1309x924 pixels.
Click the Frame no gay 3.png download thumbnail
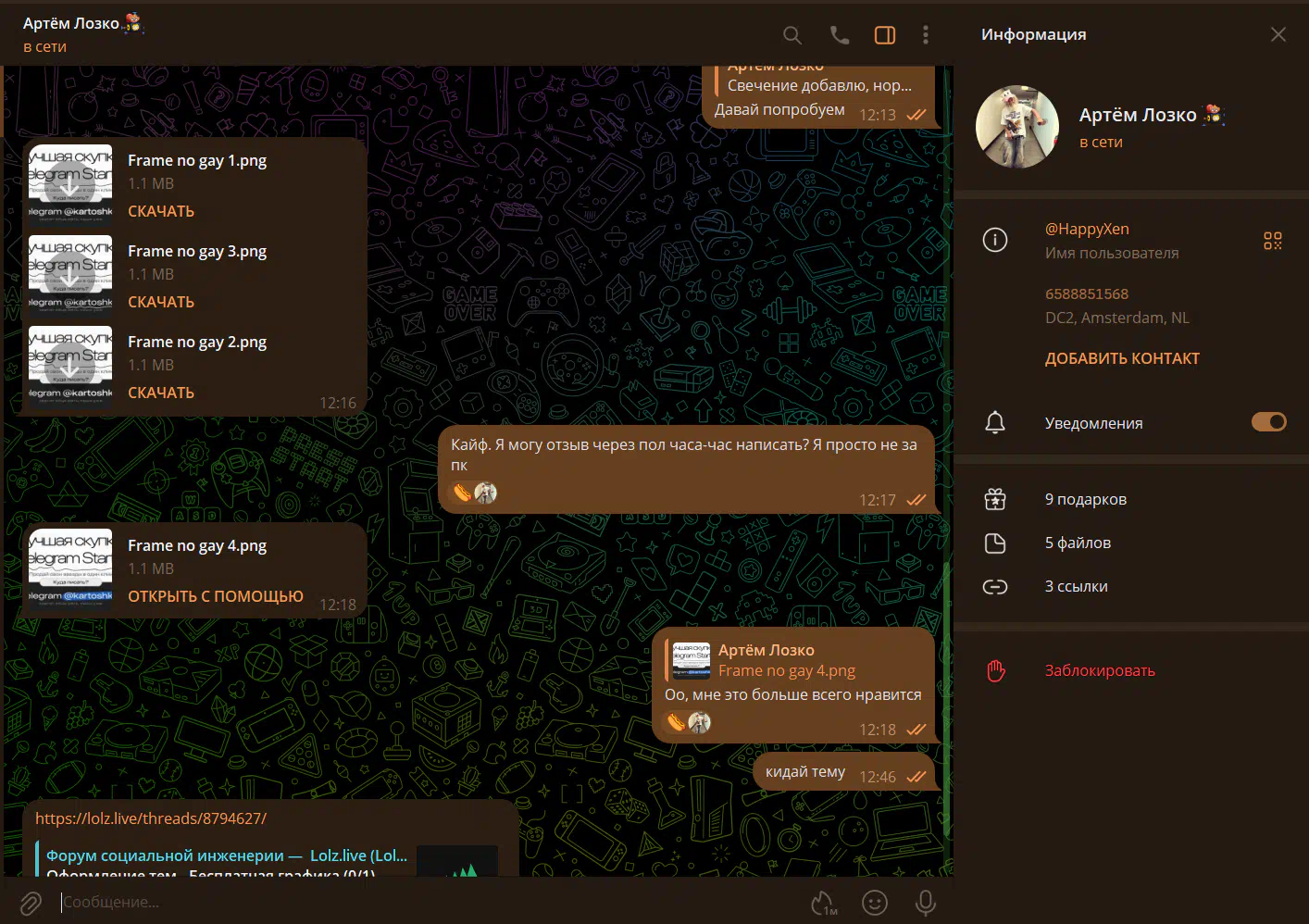pyautogui.click(x=70, y=277)
